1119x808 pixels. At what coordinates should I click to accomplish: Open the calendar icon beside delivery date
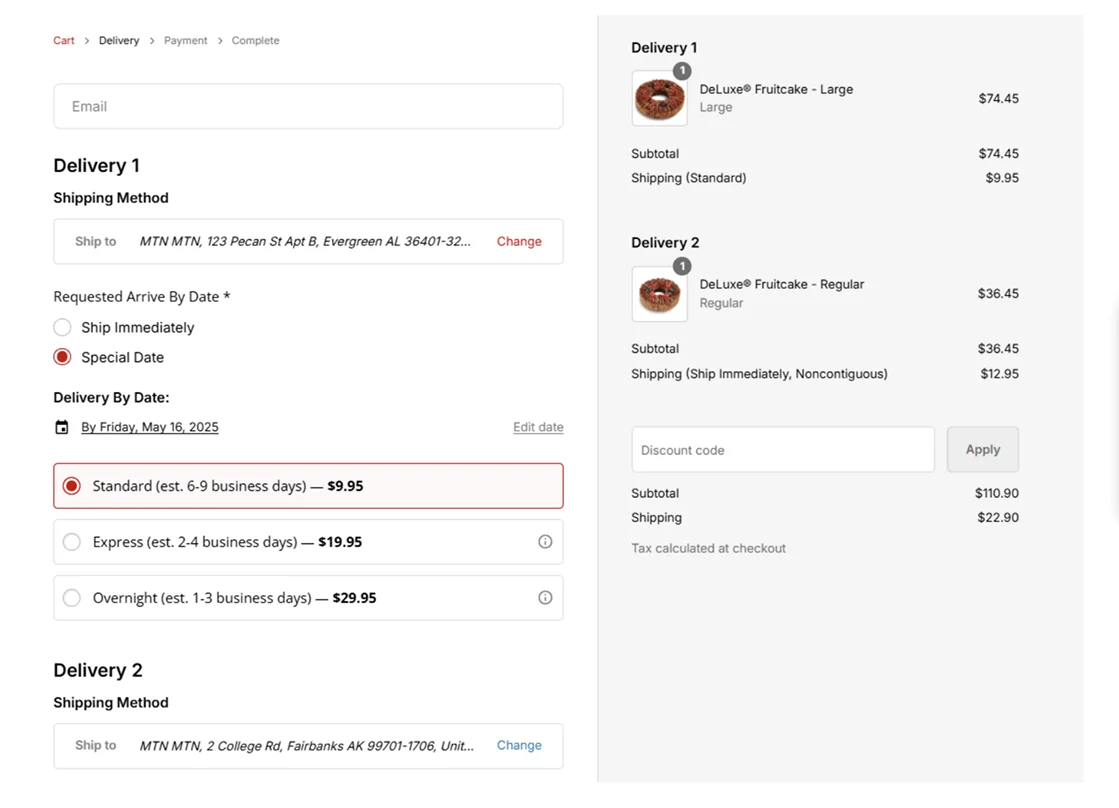pos(62,427)
